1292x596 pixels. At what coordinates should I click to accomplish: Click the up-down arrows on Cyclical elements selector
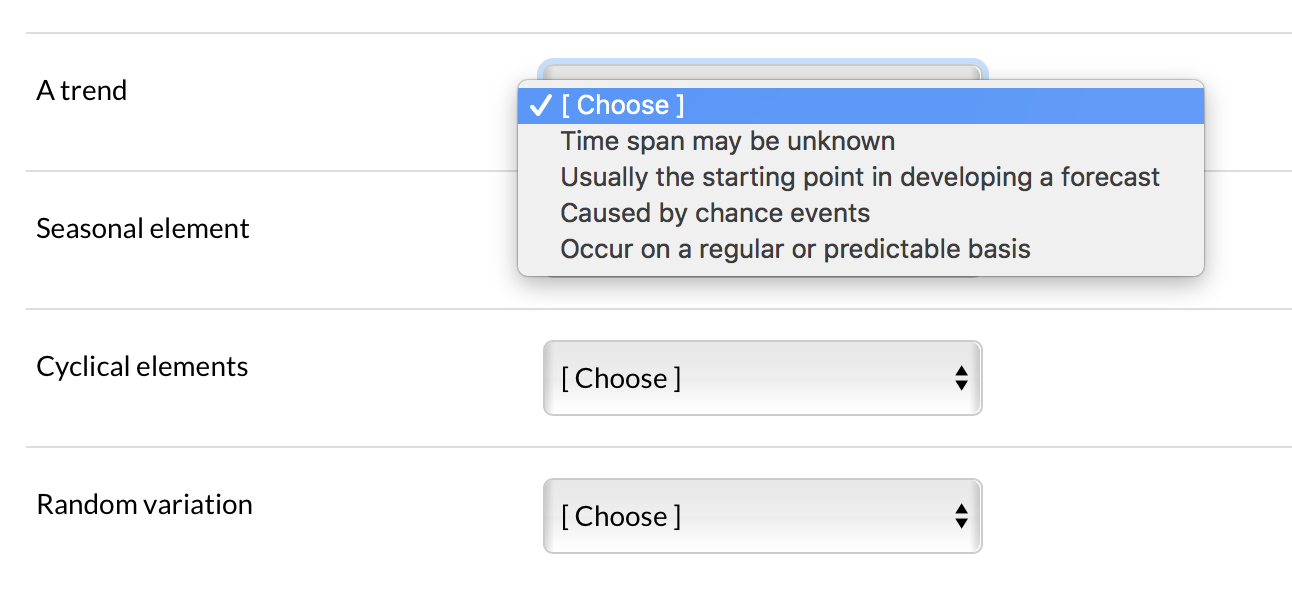pos(961,378)
